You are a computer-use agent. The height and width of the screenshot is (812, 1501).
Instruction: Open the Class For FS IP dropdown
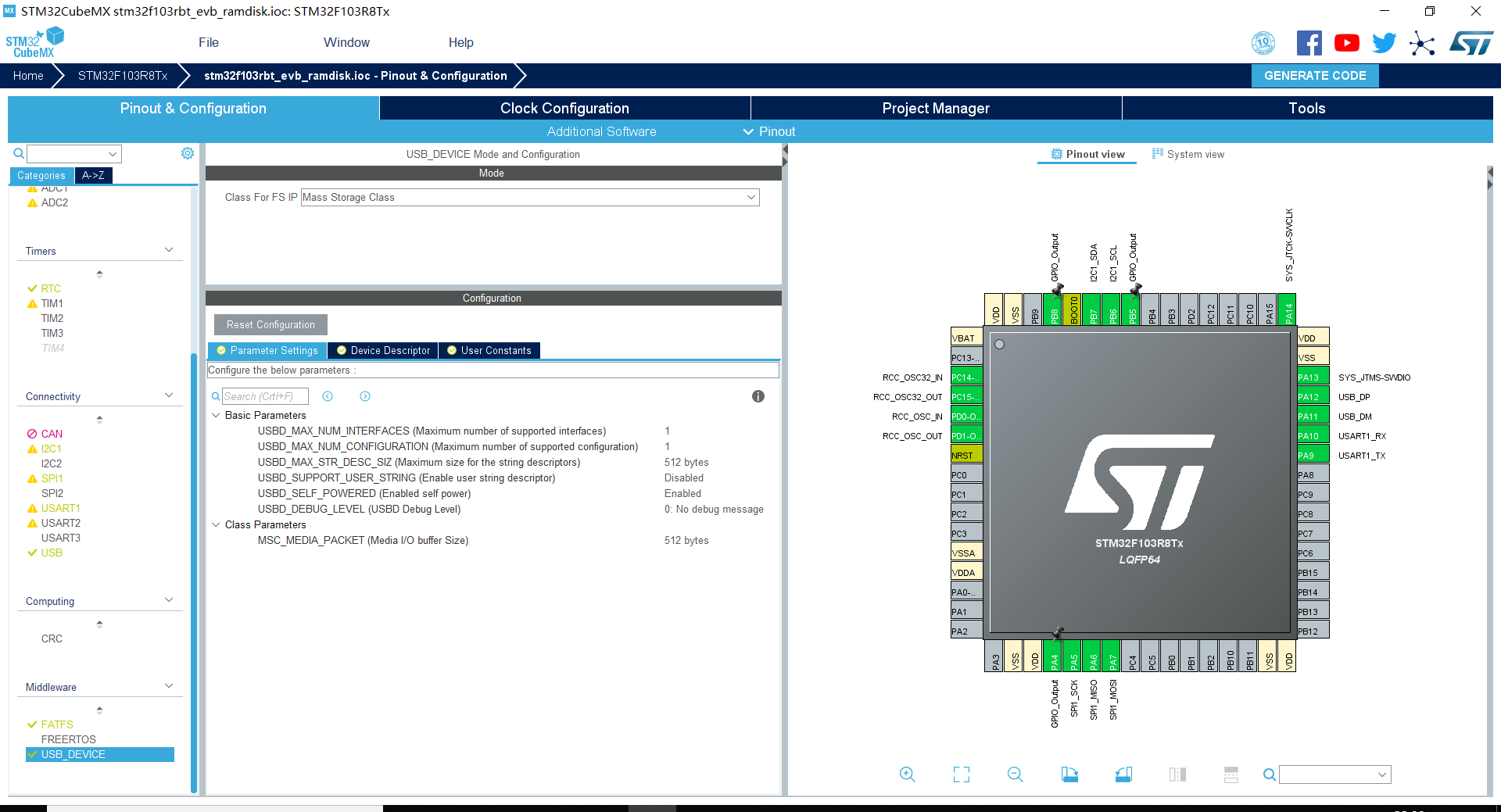click(x=750, y=197)
